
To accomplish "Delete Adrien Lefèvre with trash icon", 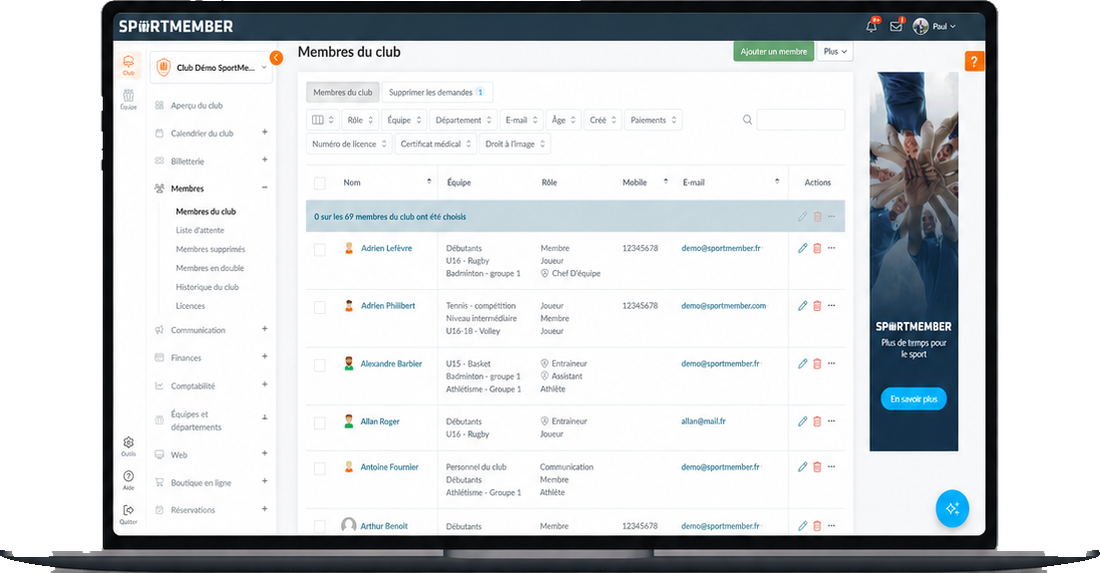I will (817, 248).
